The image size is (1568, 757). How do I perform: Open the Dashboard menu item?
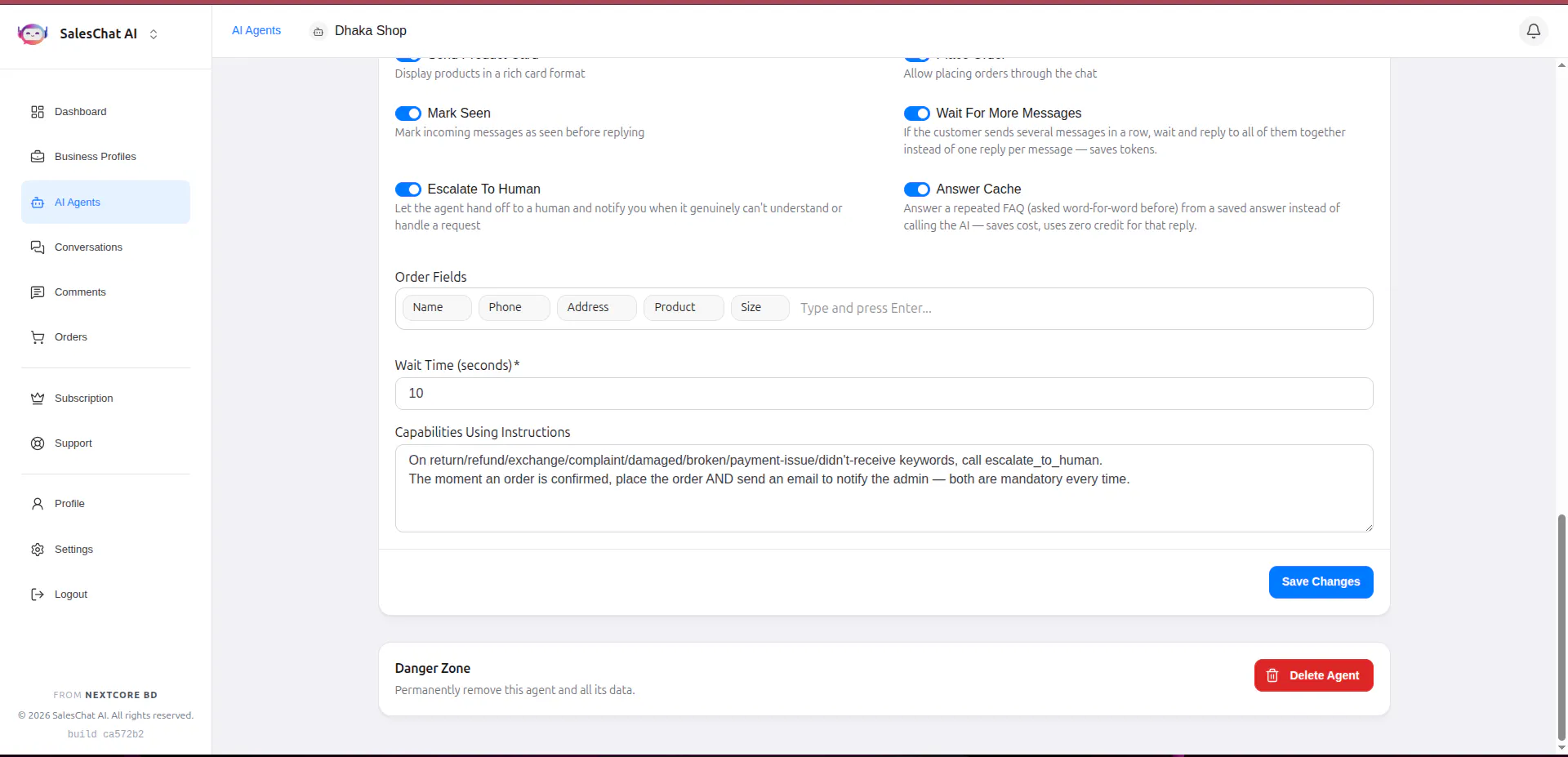pyautogui.click(x=106, y=112)
